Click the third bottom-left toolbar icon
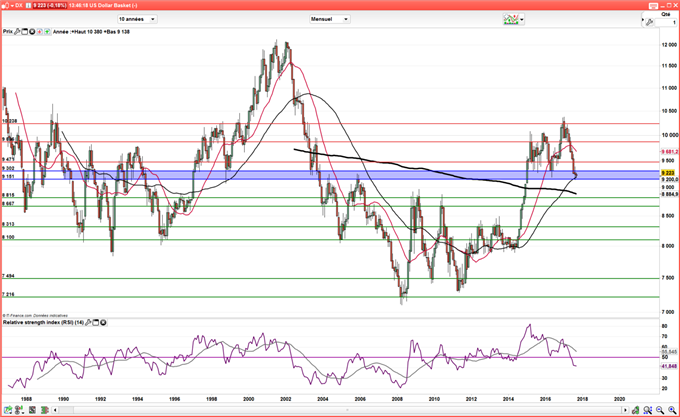680x417 pixels. point(33,410)
